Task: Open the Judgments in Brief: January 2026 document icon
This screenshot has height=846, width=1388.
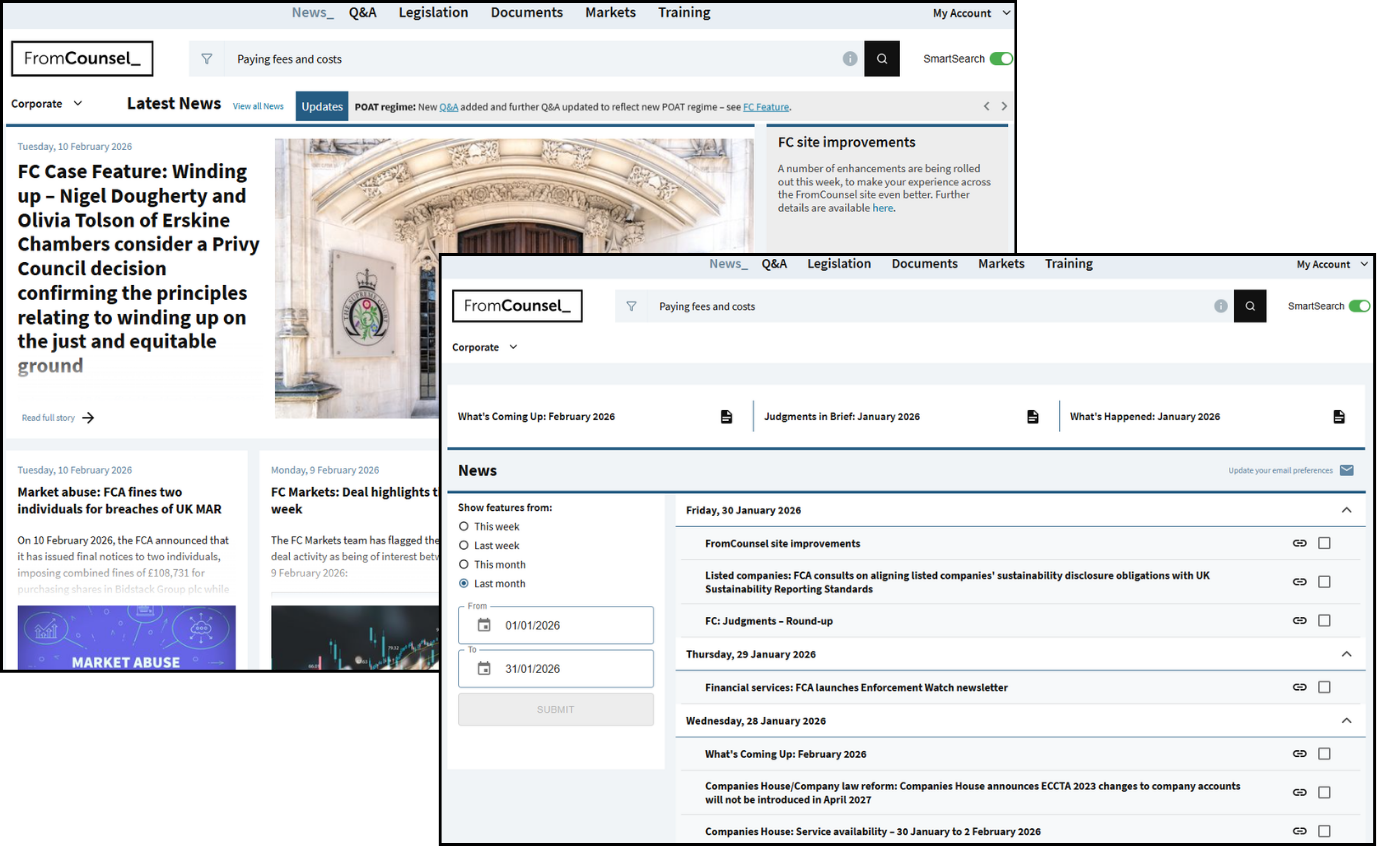Action: (x=1032, y=417)
